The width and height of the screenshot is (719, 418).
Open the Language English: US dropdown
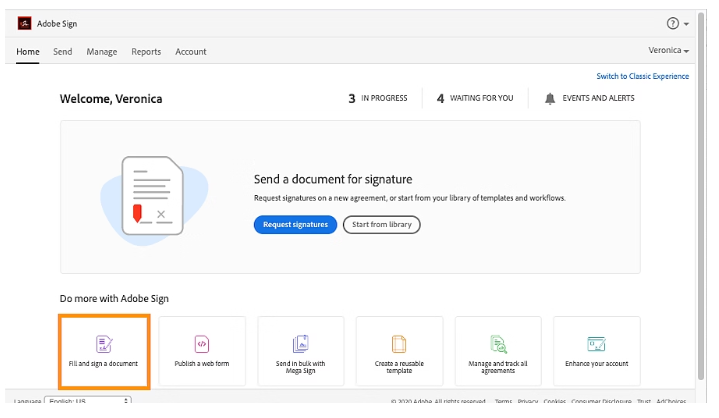(88, 402)
